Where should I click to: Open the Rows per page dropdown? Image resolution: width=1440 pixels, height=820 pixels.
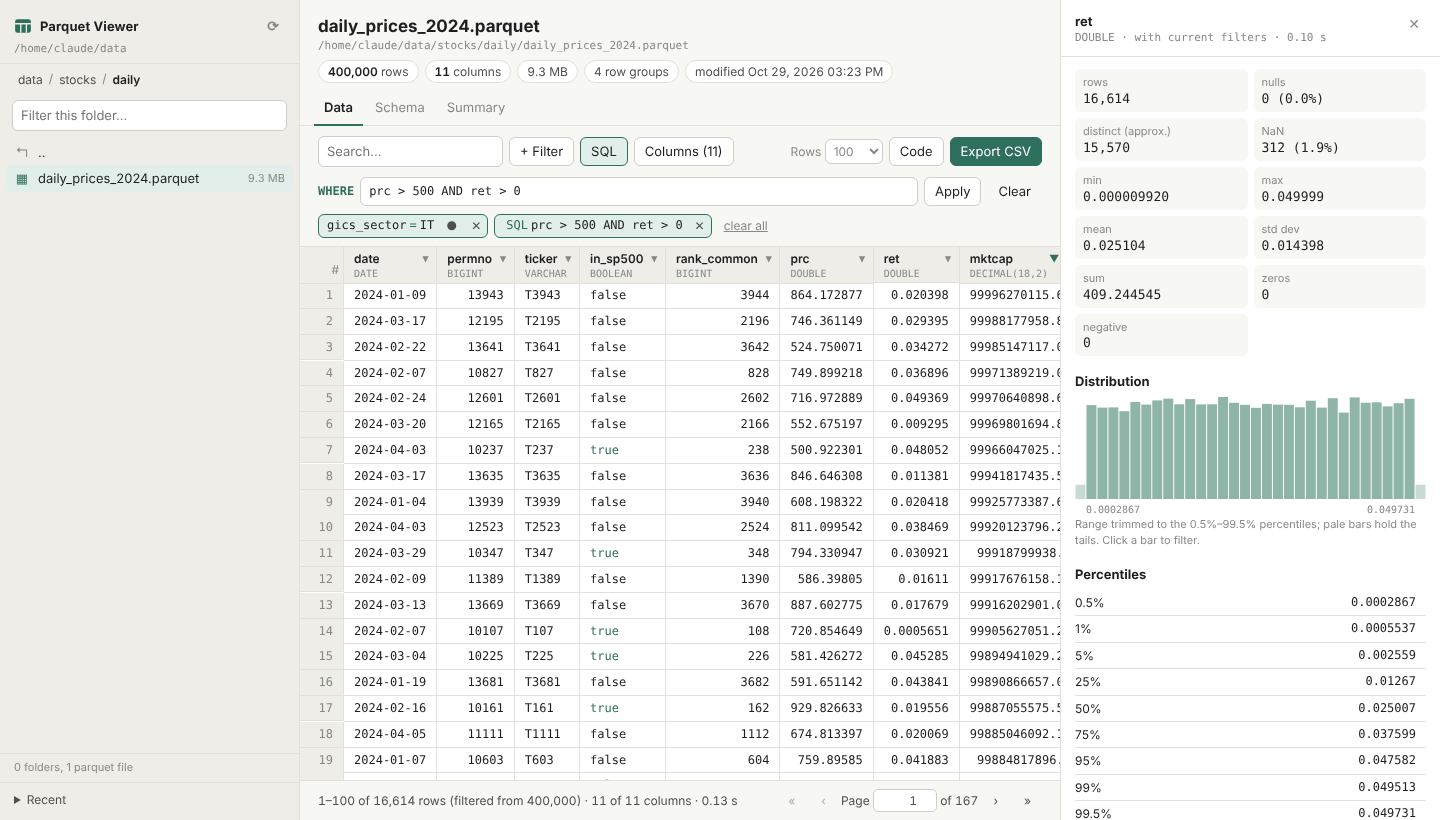853,152
